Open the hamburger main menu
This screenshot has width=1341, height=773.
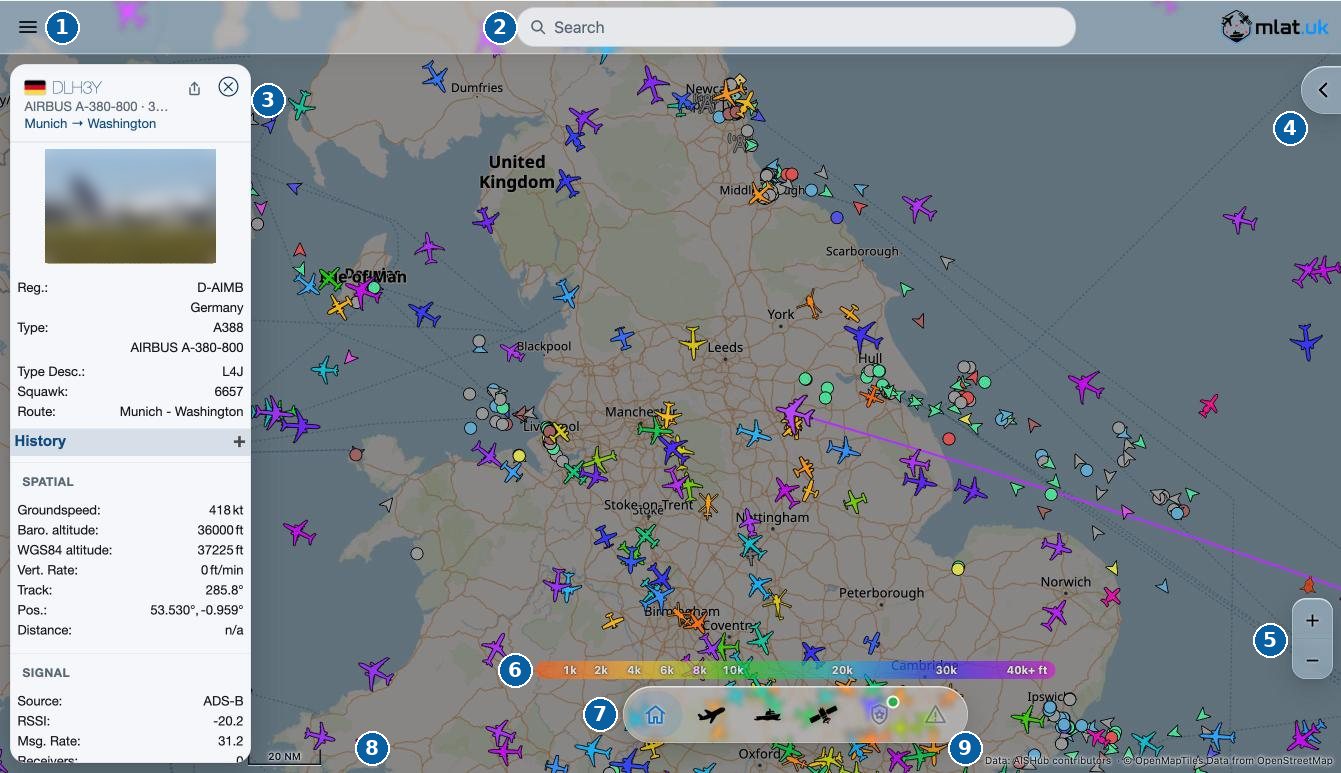(28, 27)
